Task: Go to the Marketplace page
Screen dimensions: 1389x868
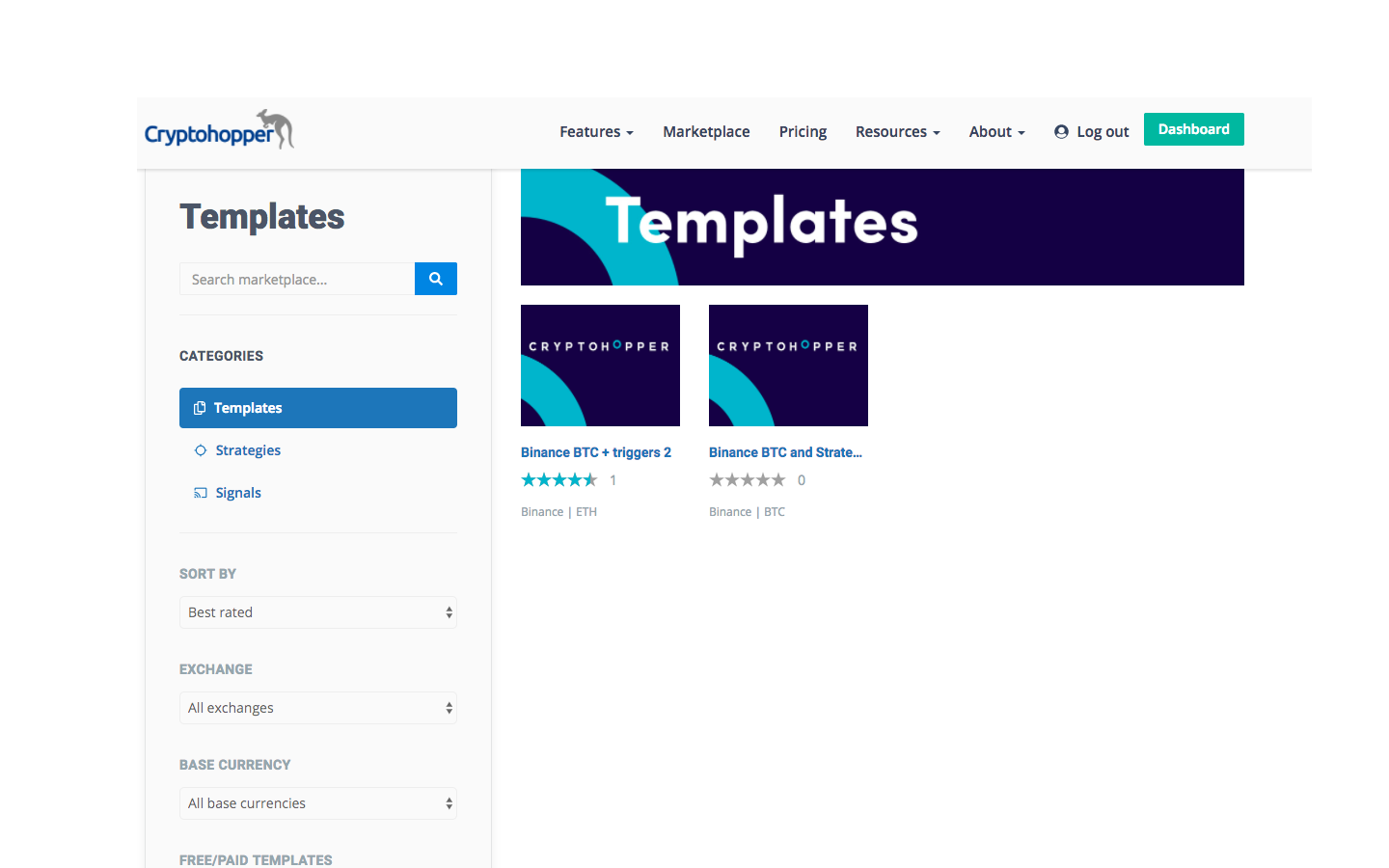Action: [706, 131]
